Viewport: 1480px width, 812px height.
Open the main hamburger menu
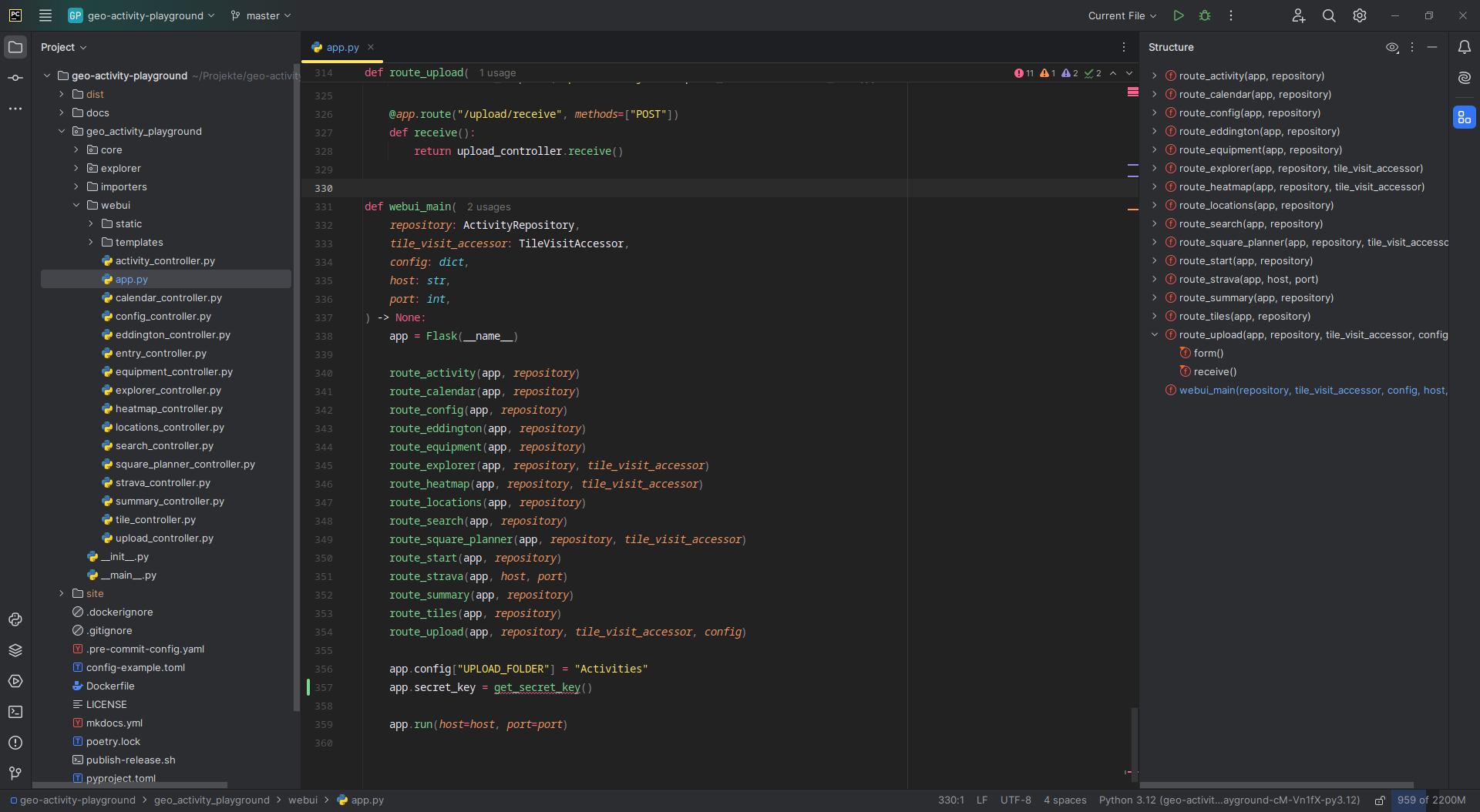[45, 15]
